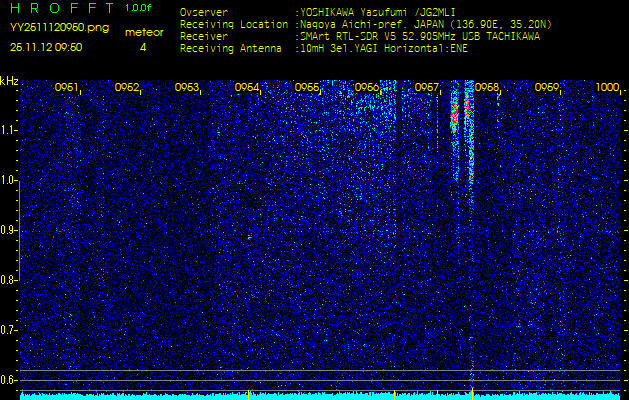Click the 0952 time axis label
The height and width of the screenshot is (400, 629).
coord(127,87)
